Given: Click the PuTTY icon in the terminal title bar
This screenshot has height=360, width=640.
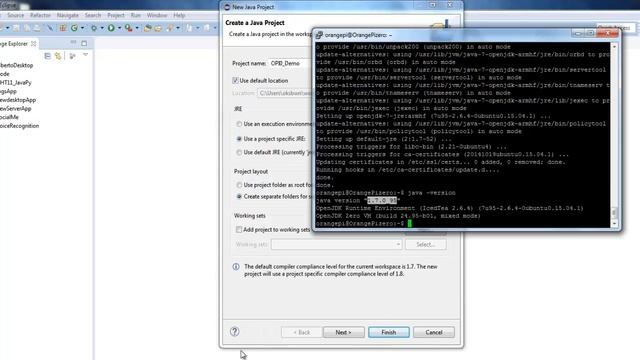Looking at the screenshot, I should click(x=319, y=35).
